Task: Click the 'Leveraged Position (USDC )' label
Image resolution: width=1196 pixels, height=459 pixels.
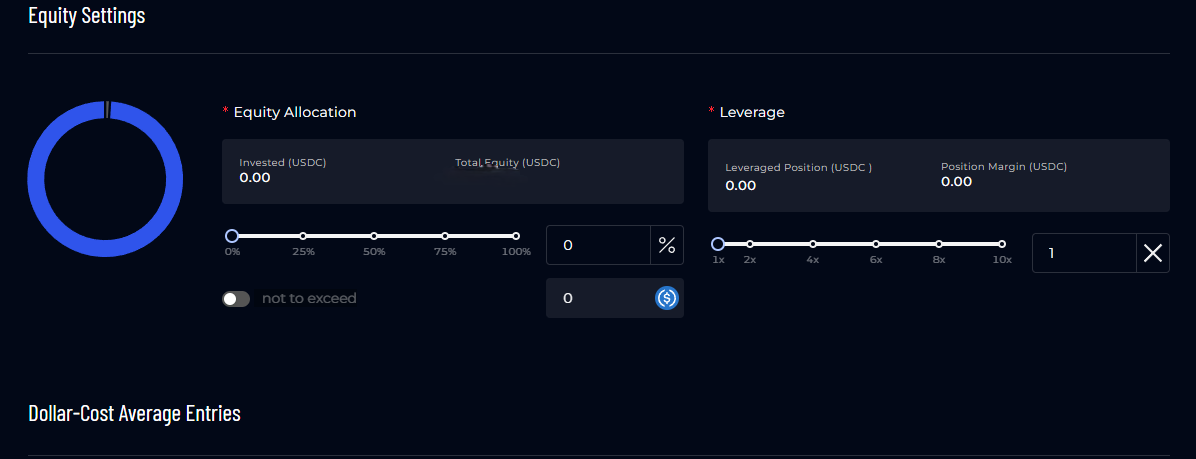Action: point(799,168)
